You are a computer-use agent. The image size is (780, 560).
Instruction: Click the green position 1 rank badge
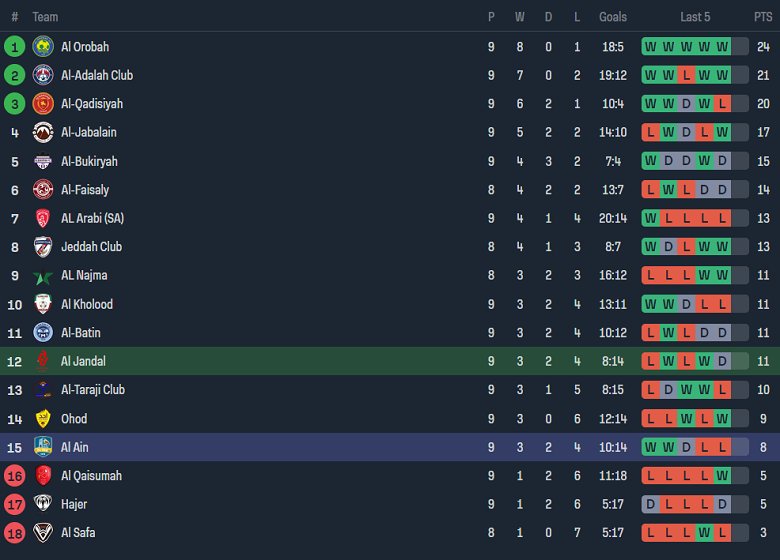pyautogui.click(x=15, y=47)
